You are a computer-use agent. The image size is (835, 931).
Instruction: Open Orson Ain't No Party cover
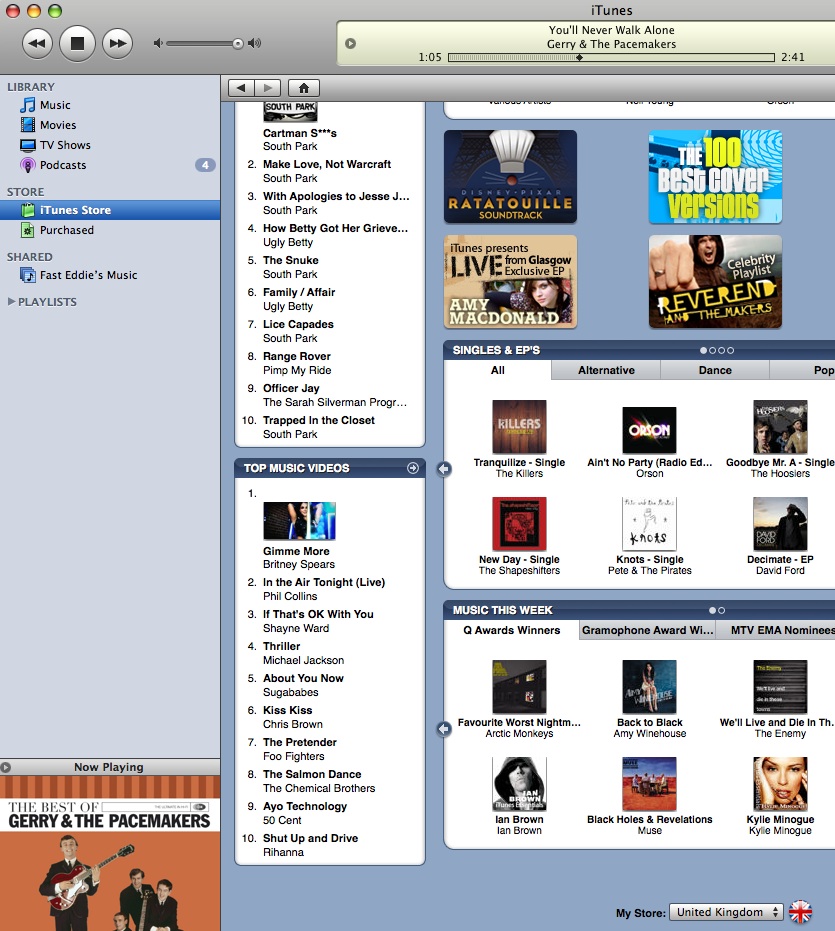649,430
